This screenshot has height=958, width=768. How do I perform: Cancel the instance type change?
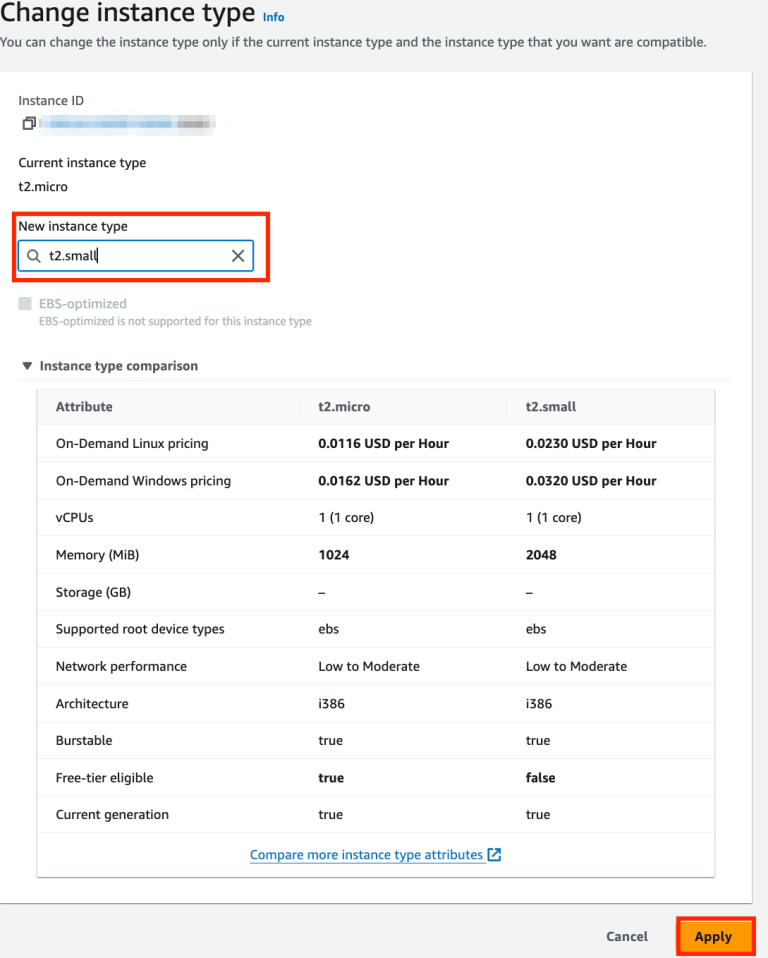[626, 937]
